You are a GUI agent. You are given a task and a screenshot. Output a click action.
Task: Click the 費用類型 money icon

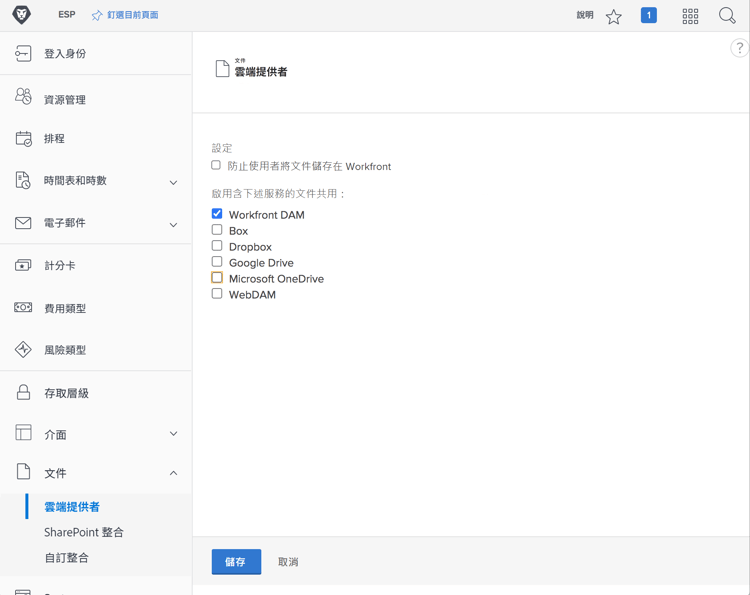coord(23,307)
